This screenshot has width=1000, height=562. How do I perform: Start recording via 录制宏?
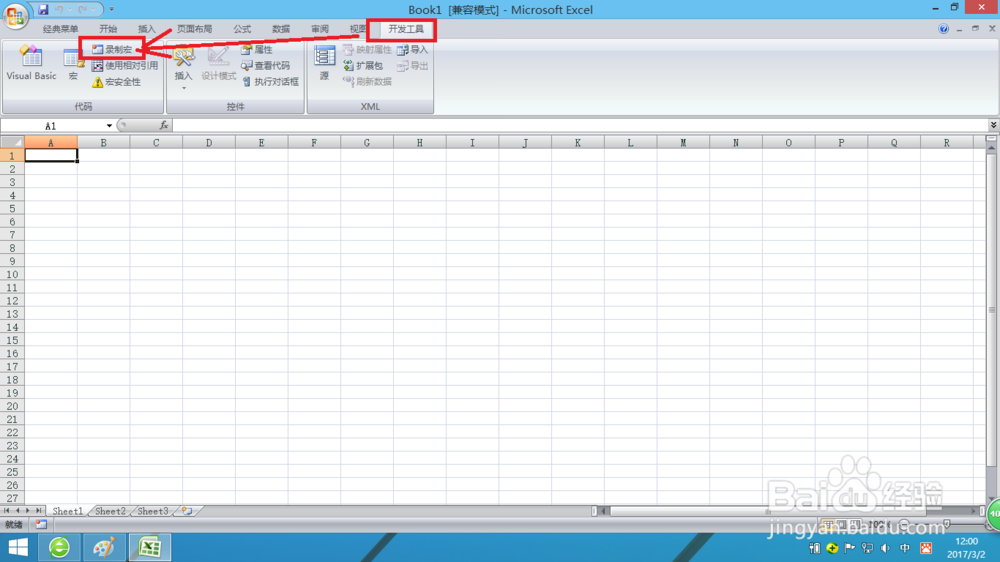click(x=112, y=49)
